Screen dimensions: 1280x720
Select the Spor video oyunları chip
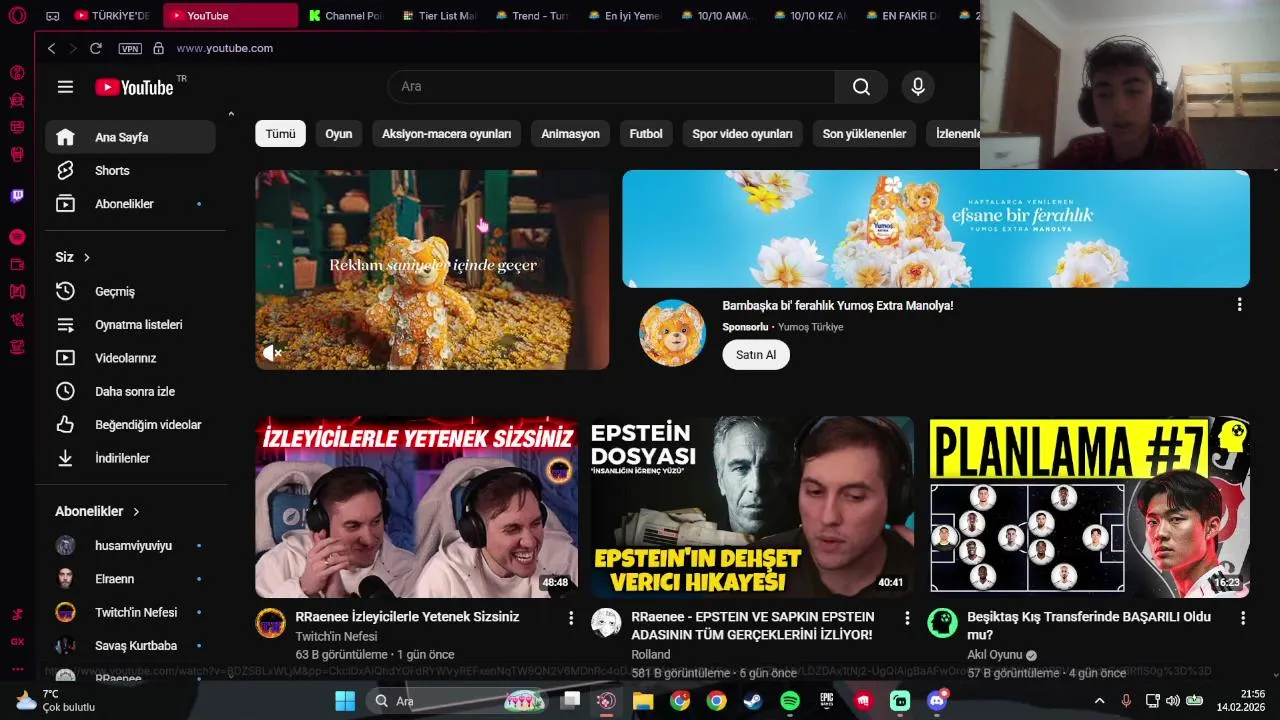(742, 134)
